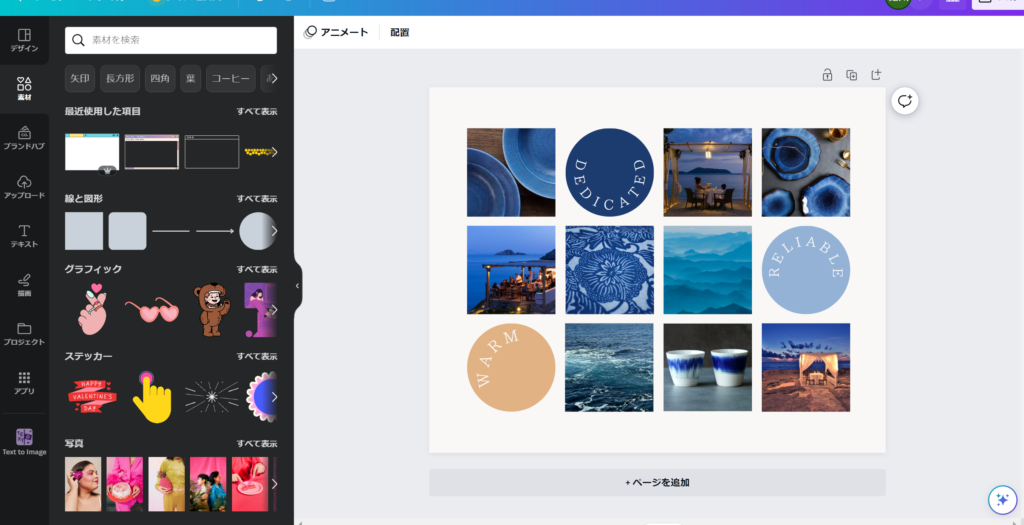Open the アップロード panel
1024x525 pixels.
click(24, 186)
